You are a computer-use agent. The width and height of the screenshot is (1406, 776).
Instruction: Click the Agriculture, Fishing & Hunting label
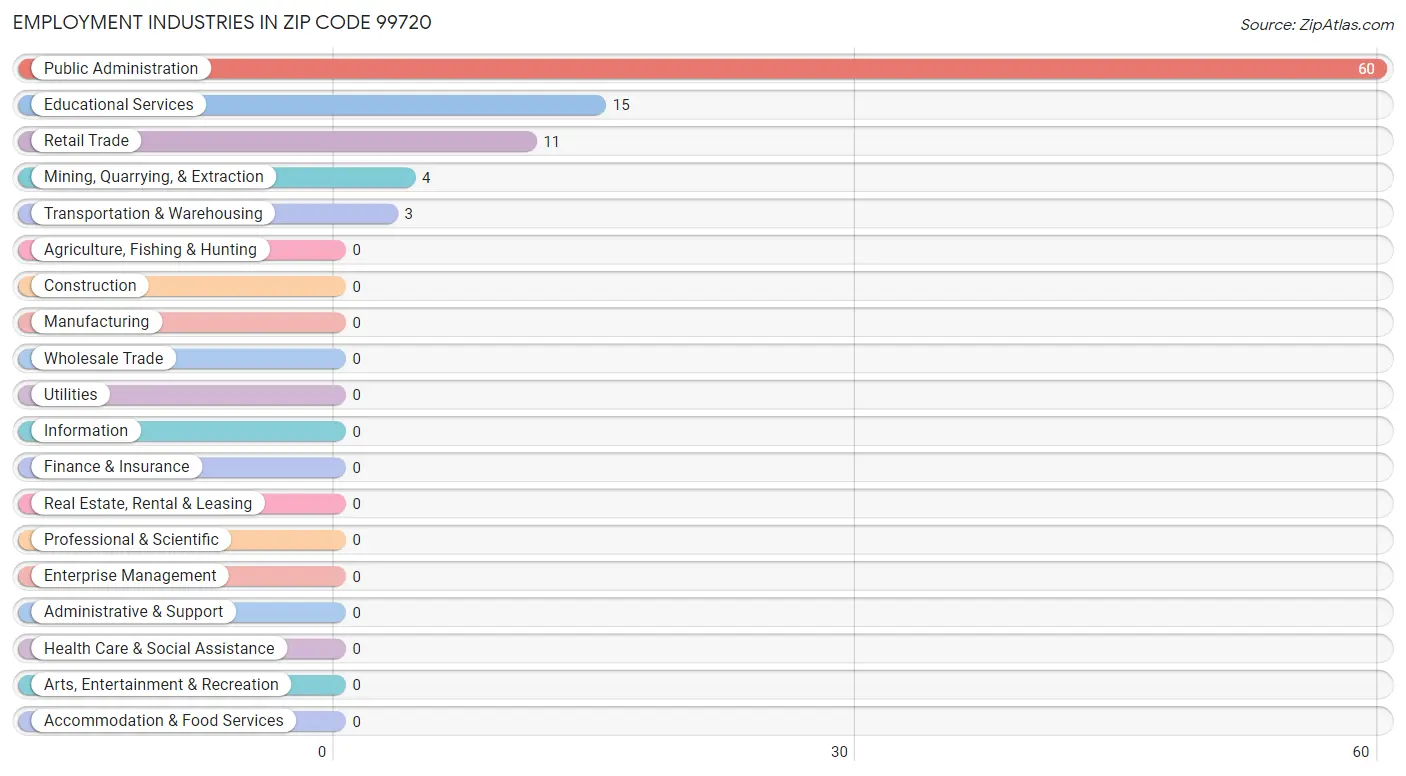[x=150, y=249]
